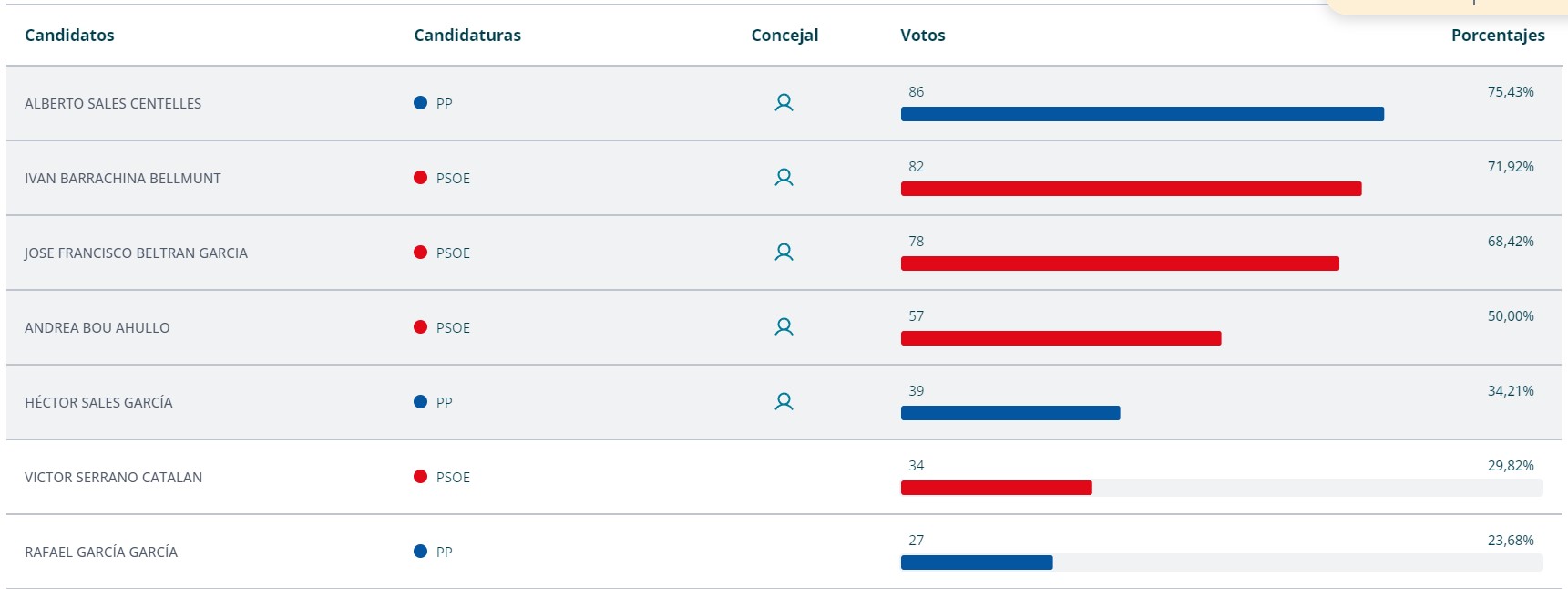Screen dimensions: 1568x589
Task: Click the blue PP dot beside Alberto Sales
Action: pyautogui.click(x=420, y=103)
